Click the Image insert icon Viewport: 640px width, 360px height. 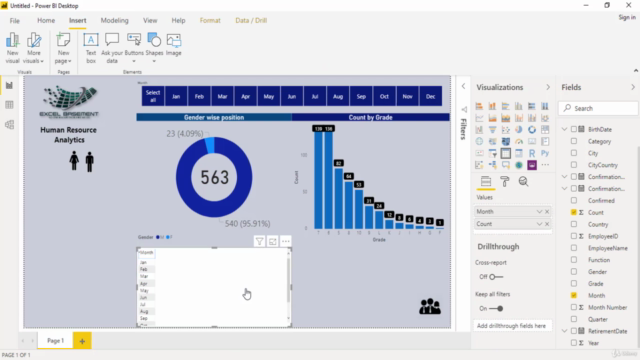173,45
